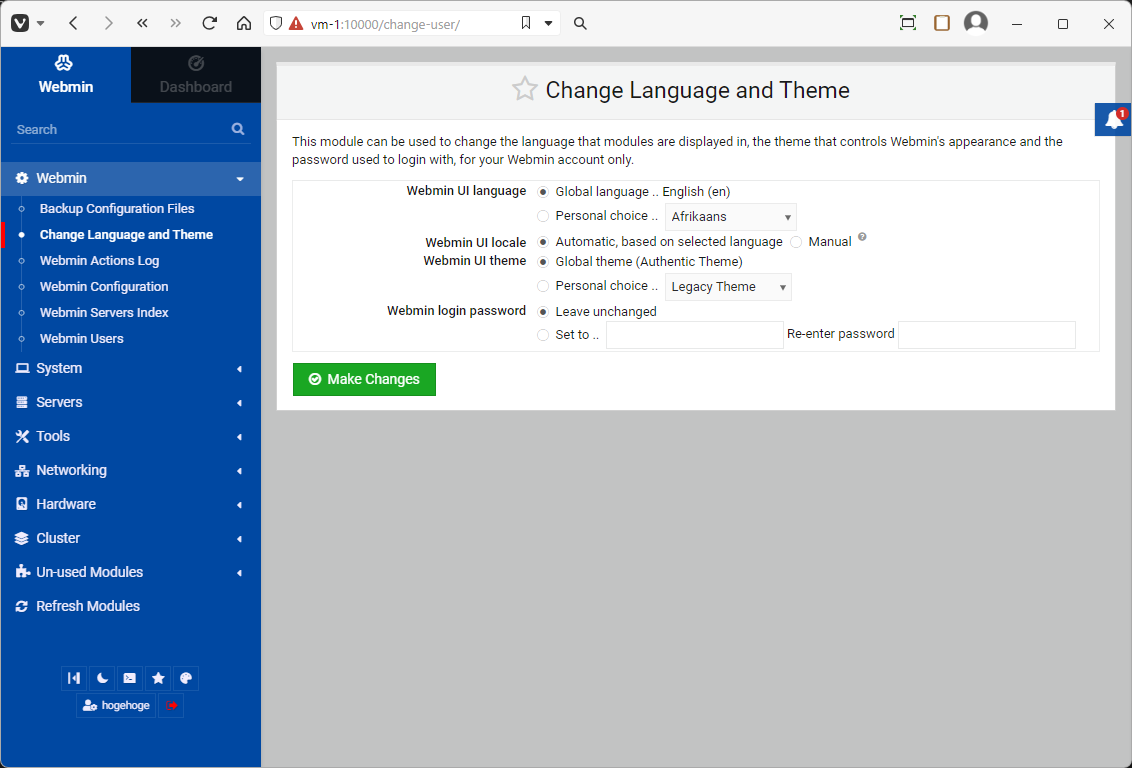The width and height of the screenshot is (1132, 768).
Task: Switch to the Webmin tab
Action: 66,74
